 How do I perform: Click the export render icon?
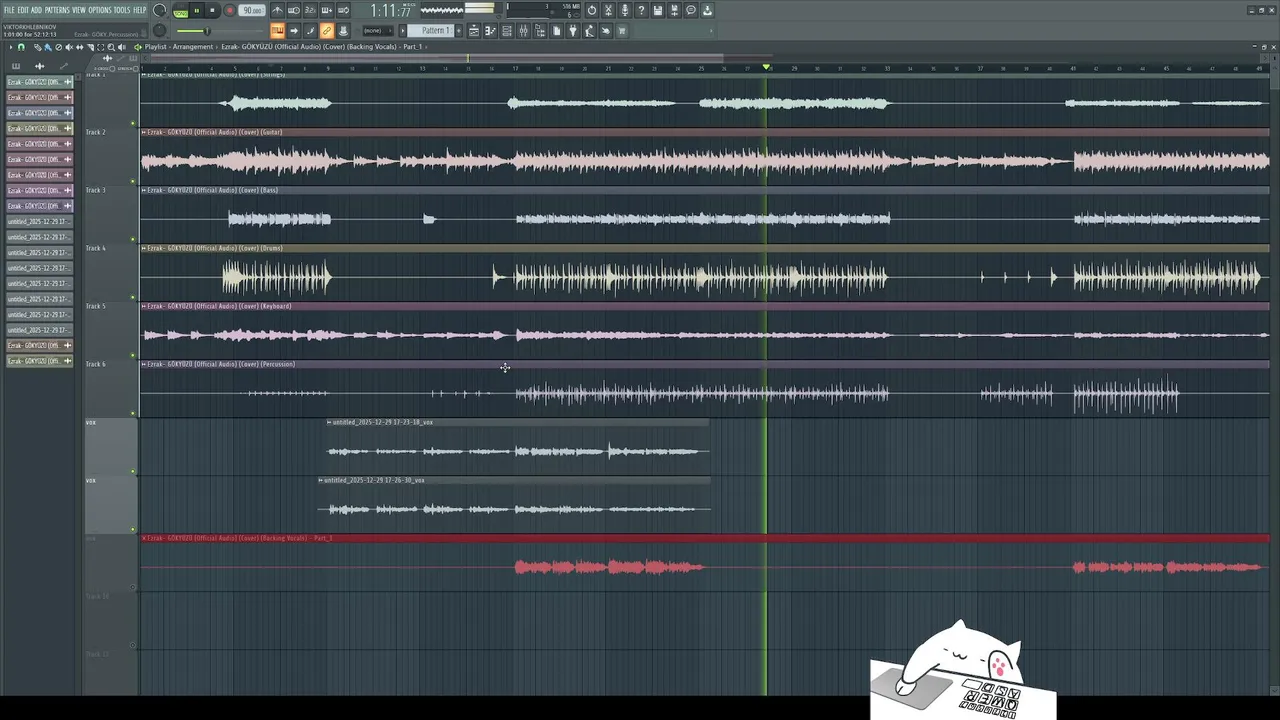pyautogui.click(x=707, y=11)
